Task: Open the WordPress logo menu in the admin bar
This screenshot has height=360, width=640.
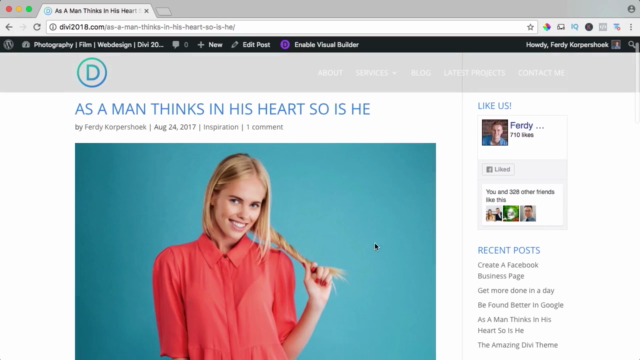Action: point(9,44)
